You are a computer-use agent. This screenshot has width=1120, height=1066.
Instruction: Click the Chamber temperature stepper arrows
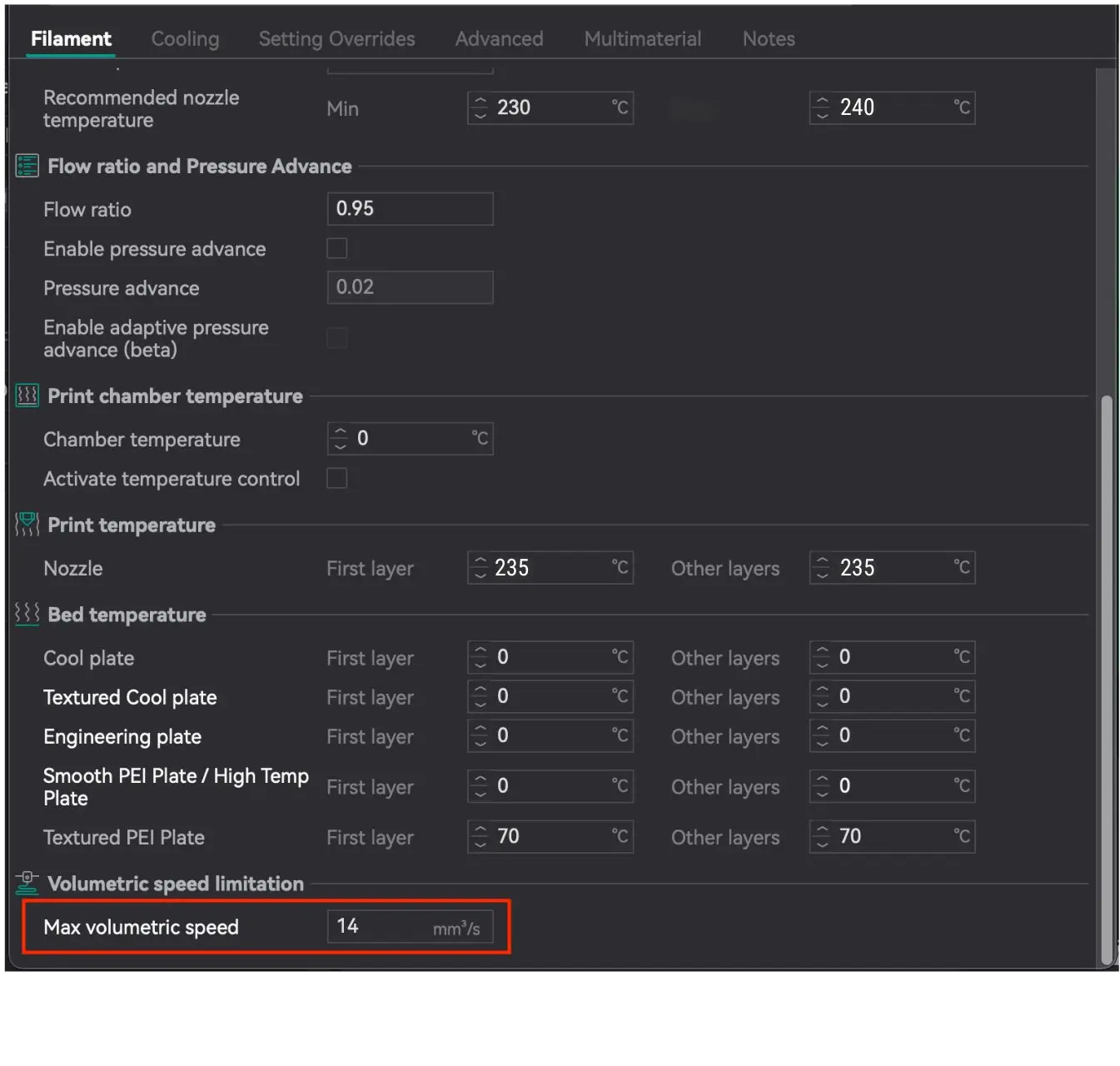click(x=340, y=439)
